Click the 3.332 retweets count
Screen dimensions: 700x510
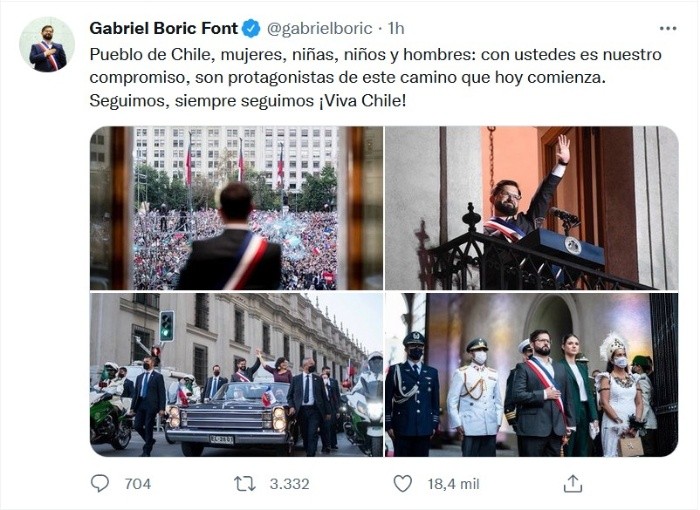(x=289, y=484)
